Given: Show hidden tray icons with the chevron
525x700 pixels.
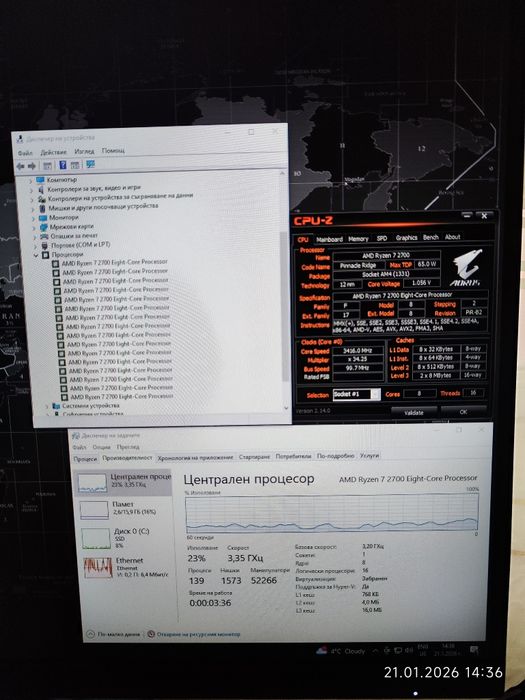Looking at the screenshot, I should 375,651.
